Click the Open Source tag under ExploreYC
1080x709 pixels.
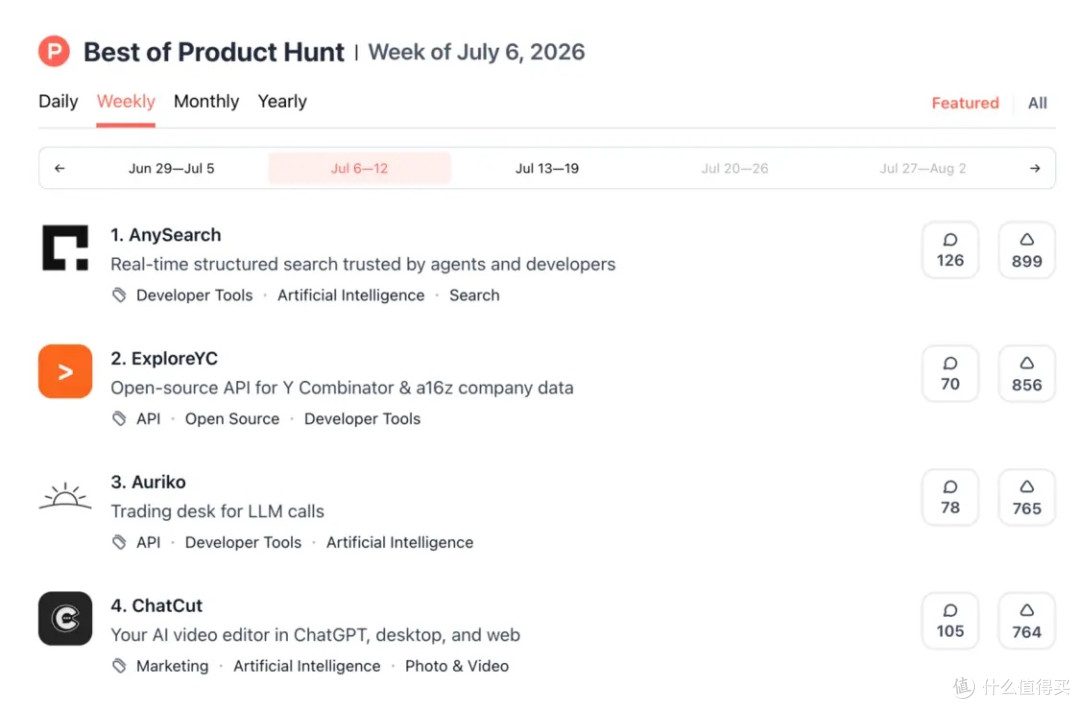[x=232, y=418]
